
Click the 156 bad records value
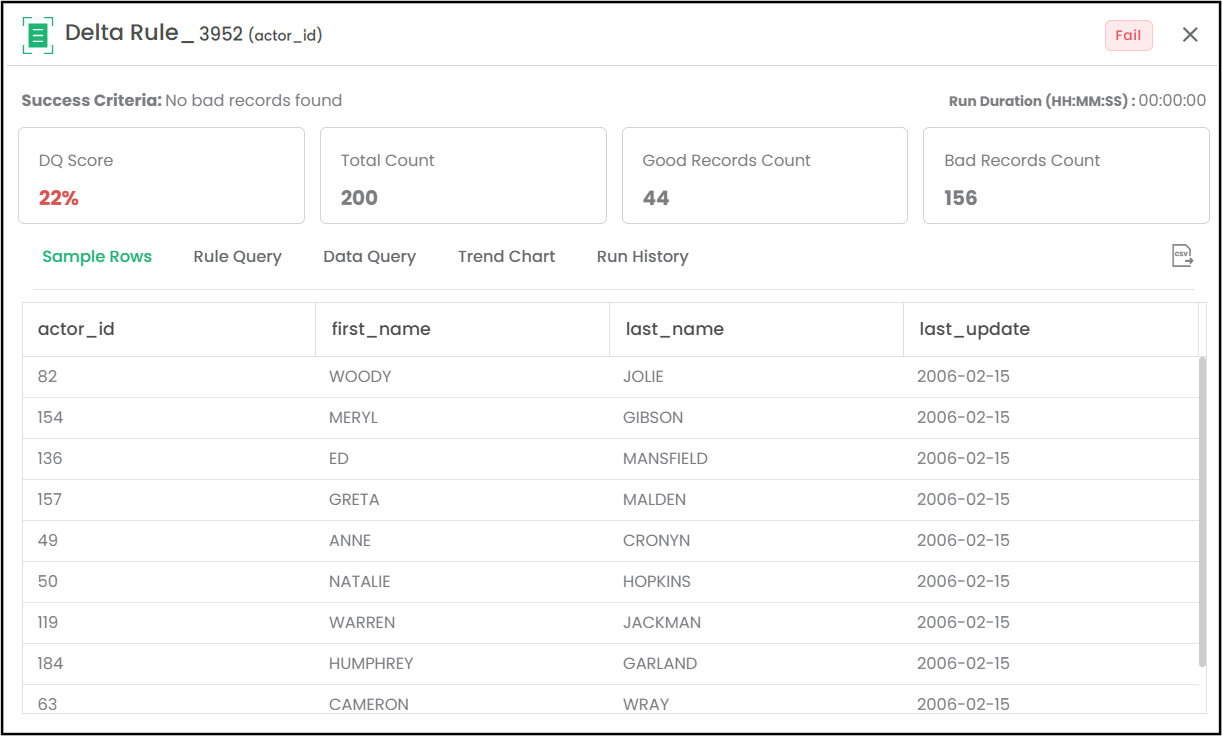click(x=960, y=198)
